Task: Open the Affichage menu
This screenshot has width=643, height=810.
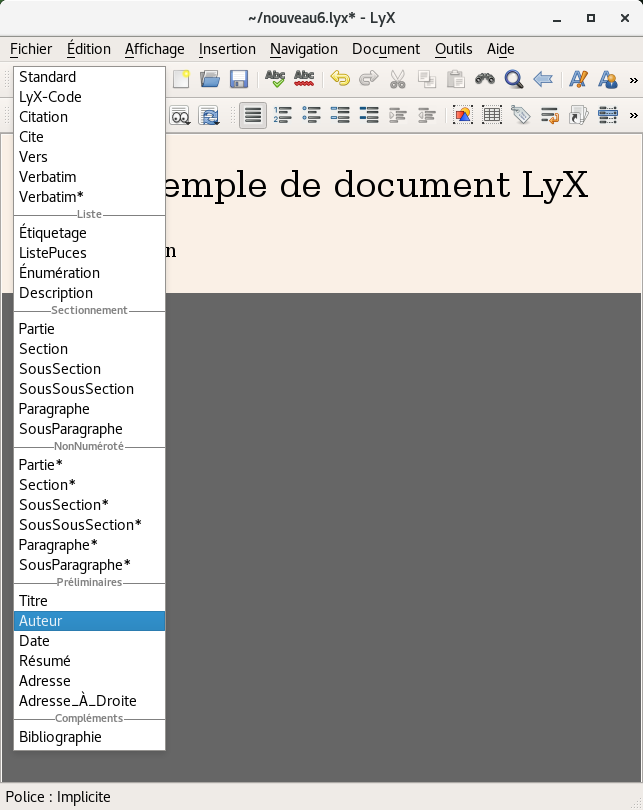Action: (154, 49)
